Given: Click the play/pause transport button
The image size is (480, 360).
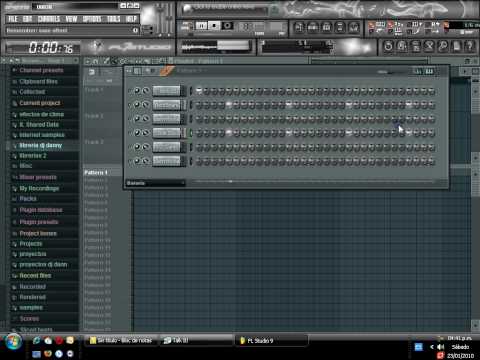Looking at the screenshot, I should tap(201, 26).
